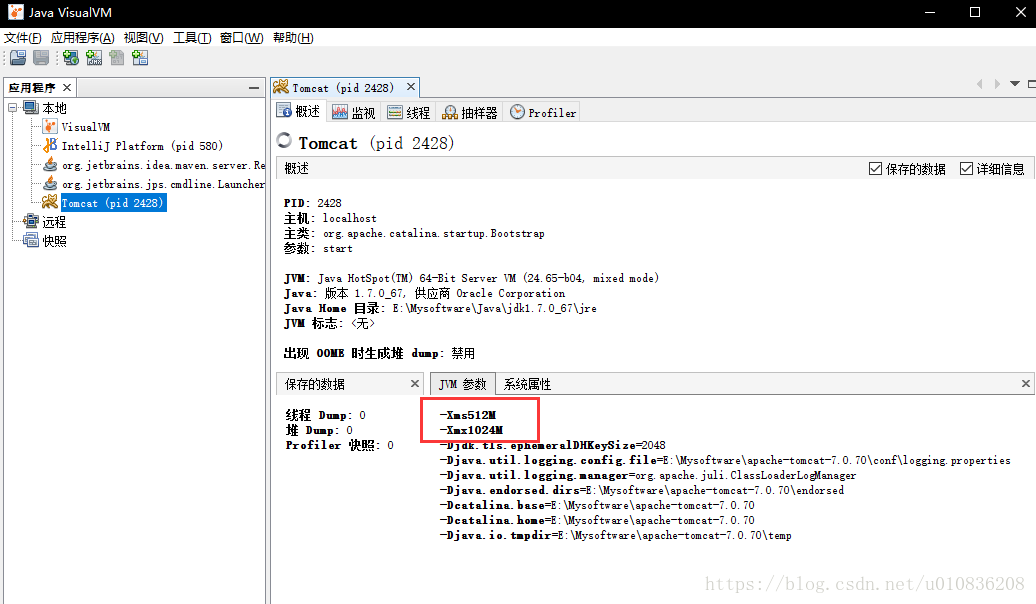Select Tomcat (pid 2428) tree entry

pos(112,202)
